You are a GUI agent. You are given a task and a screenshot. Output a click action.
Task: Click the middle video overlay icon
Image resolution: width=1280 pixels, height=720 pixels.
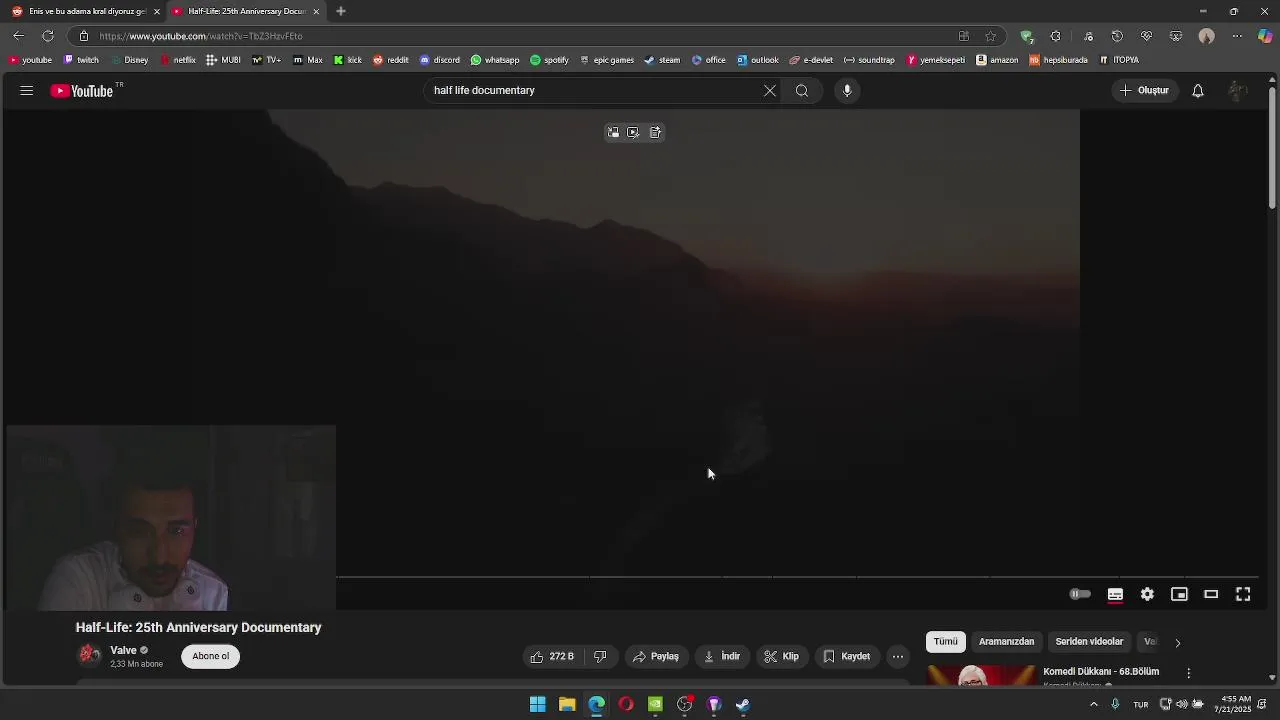pyautogui.click(x=633, y=132)
